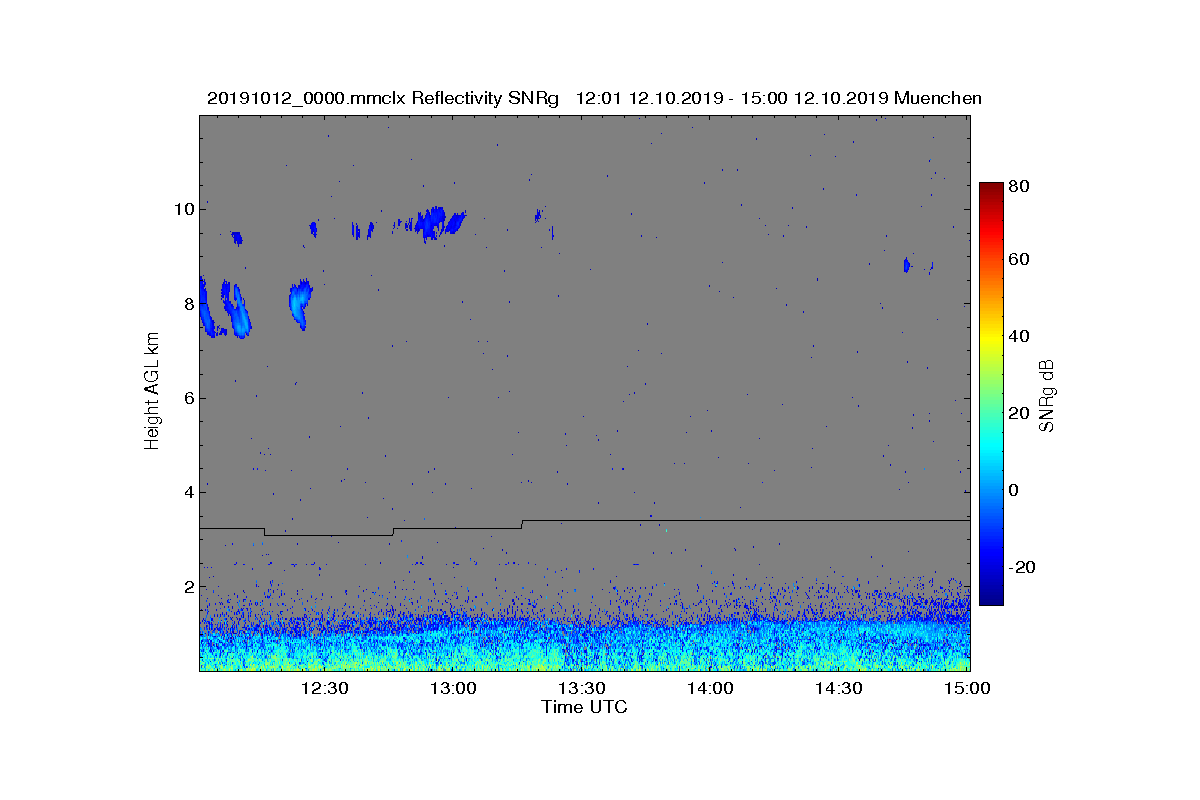
Task: Click the 8 km height tick label
Action: tap(187, 304)
